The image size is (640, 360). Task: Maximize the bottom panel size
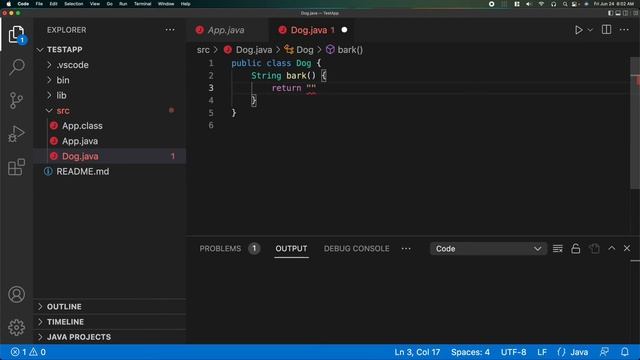coord(611,248)
